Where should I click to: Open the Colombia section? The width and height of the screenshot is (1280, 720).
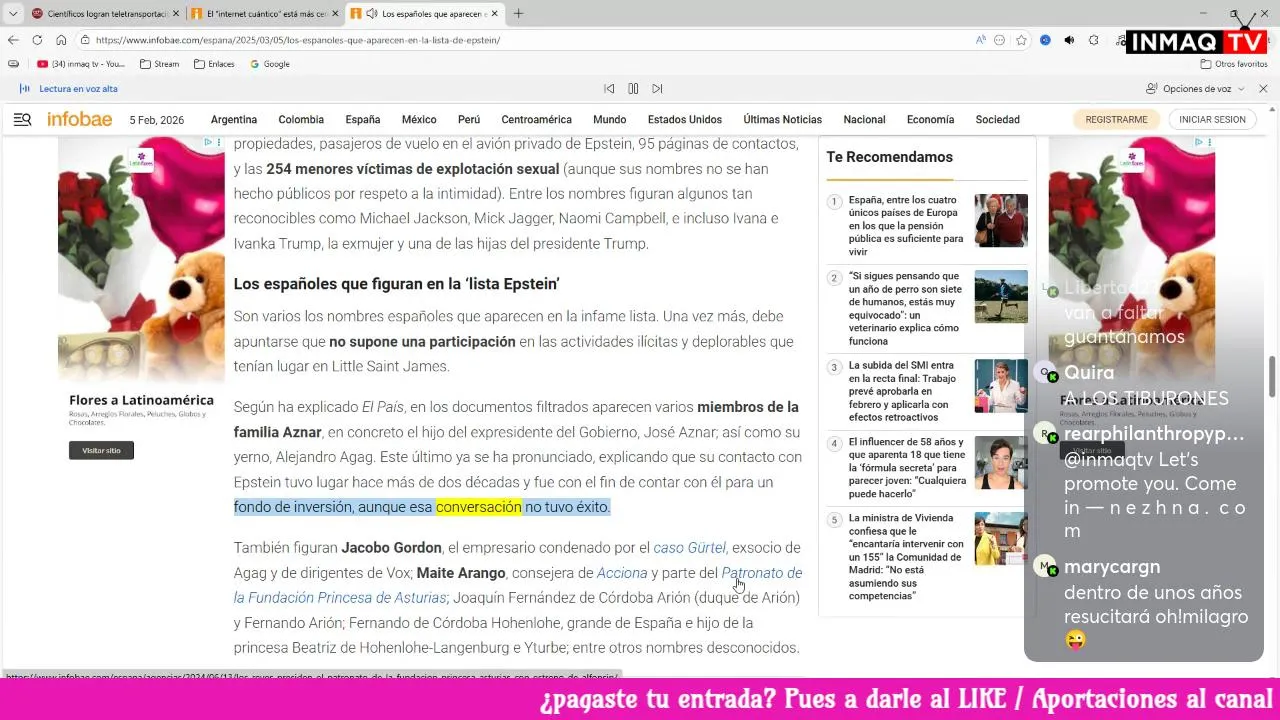(x=301, y=119)
